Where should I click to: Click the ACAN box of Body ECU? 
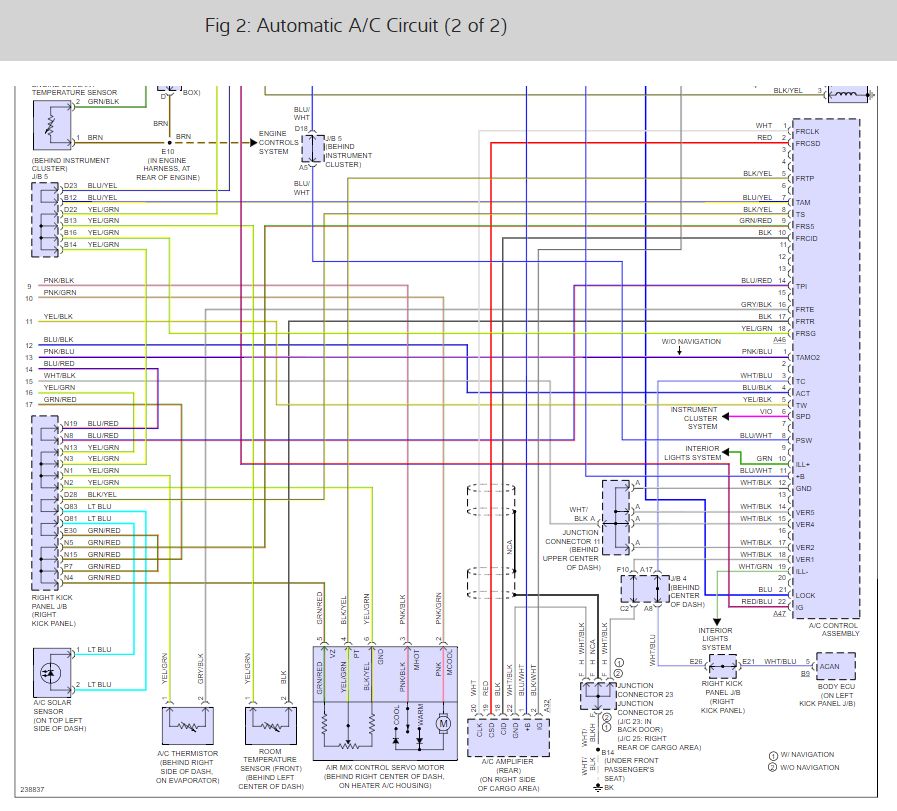[x=836, y=666]
